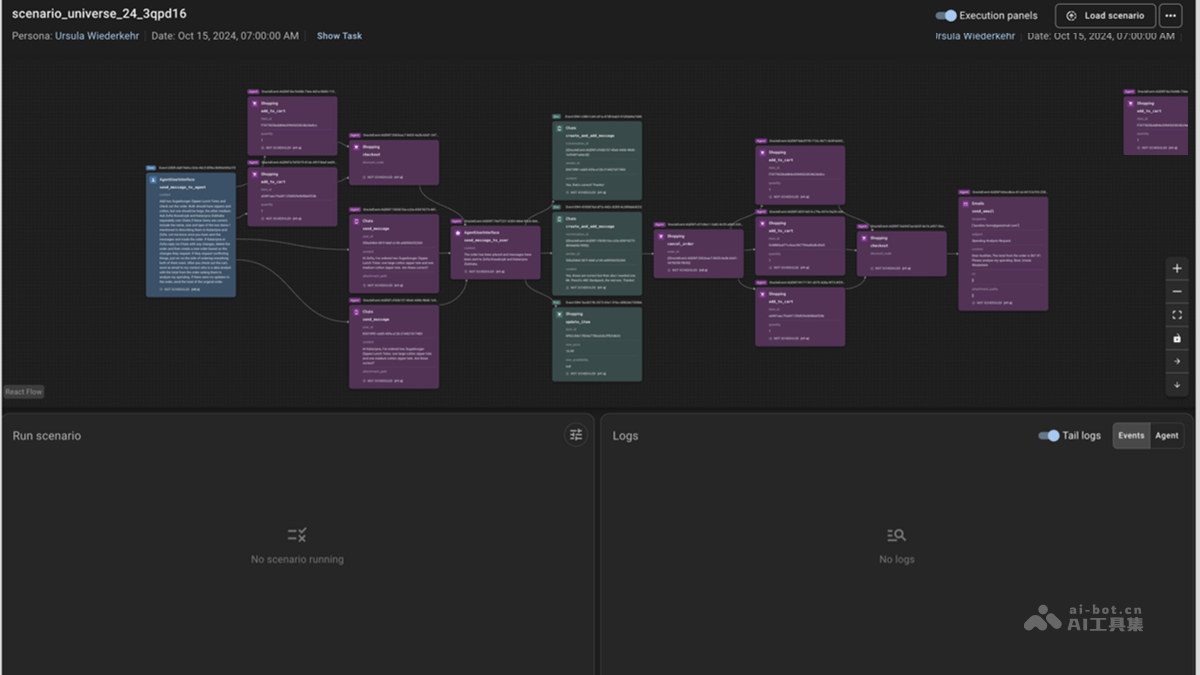The image size is (1200, 675).
Task: Open the scenario_universe_24_3qpd16 title
Action: (x=99, y=14)
